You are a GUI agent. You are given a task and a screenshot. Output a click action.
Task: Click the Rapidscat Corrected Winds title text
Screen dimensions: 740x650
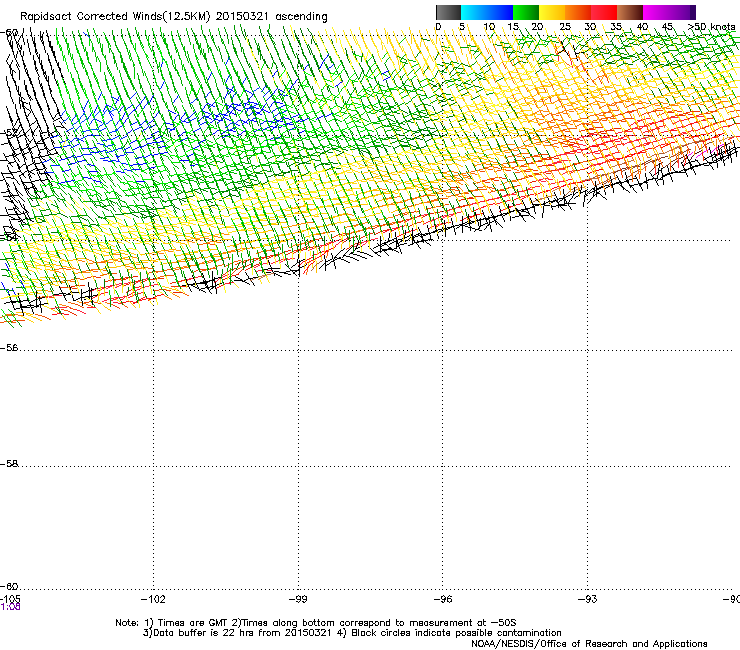[174, 16]
